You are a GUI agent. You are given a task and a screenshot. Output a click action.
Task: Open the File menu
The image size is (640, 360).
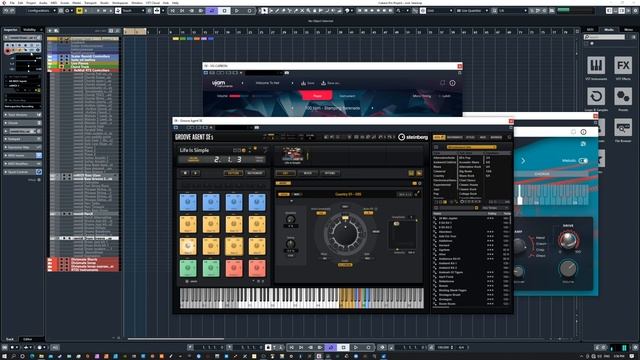[12, 2]
